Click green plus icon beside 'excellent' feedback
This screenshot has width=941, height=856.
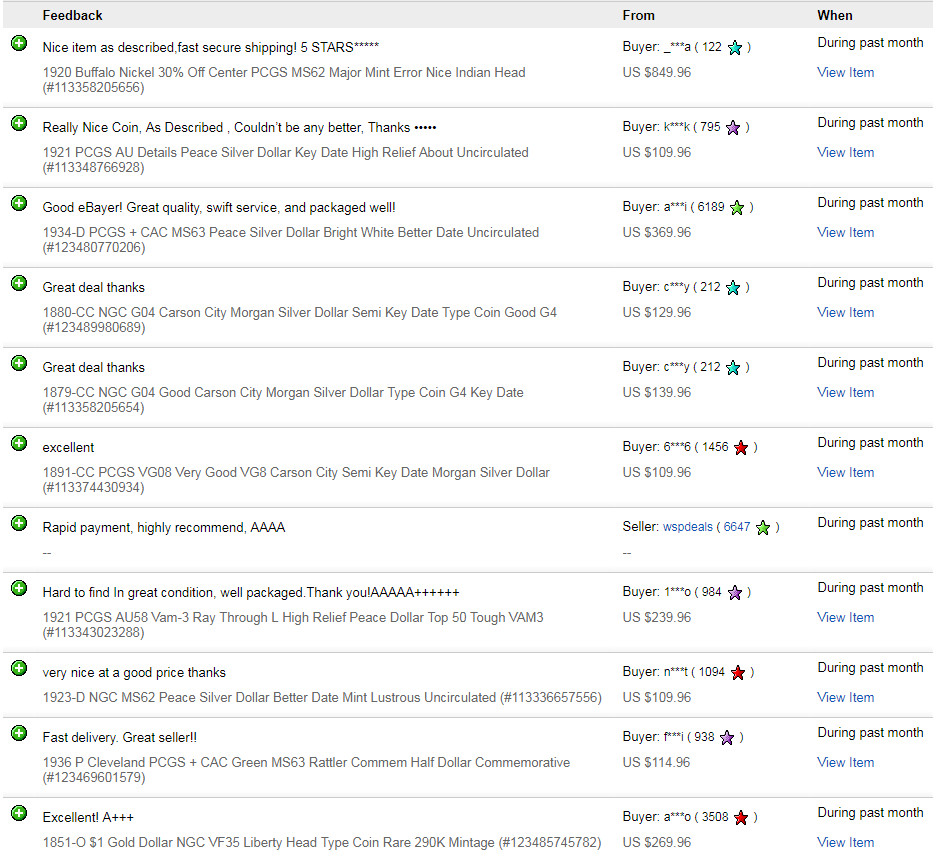19,444
